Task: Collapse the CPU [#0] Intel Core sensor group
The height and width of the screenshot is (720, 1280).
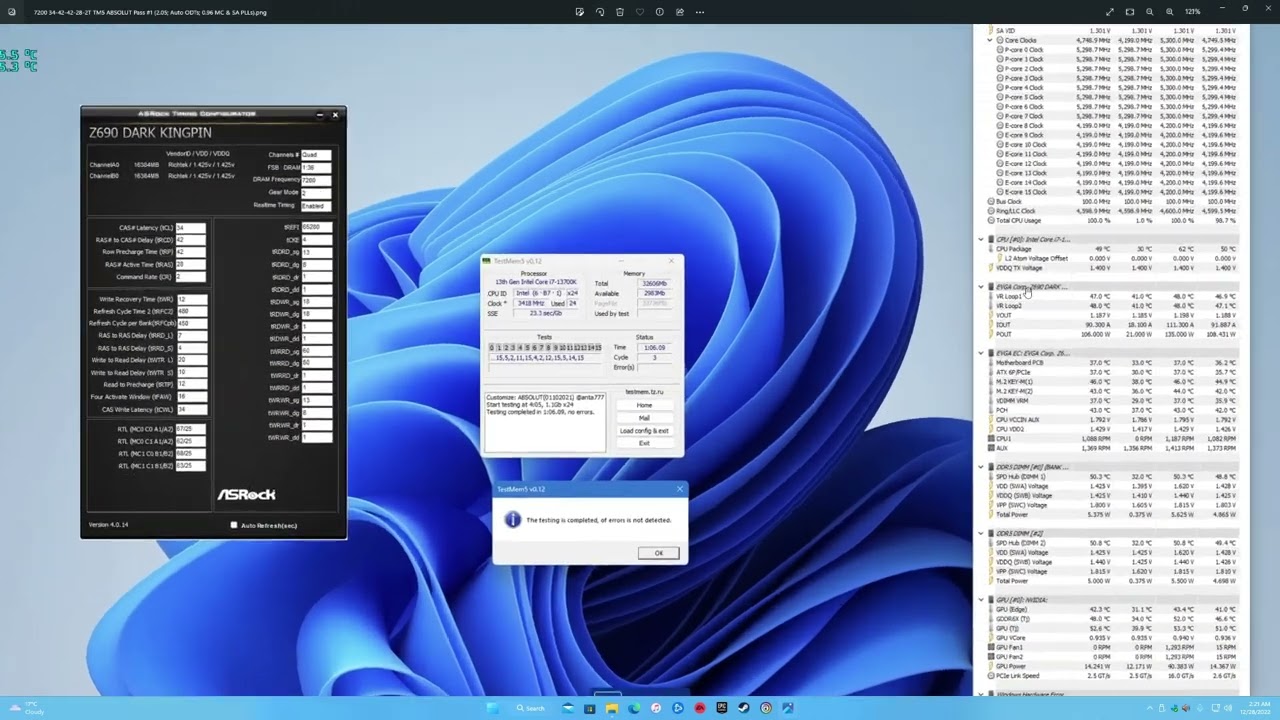Action: [x=981, y=239]
